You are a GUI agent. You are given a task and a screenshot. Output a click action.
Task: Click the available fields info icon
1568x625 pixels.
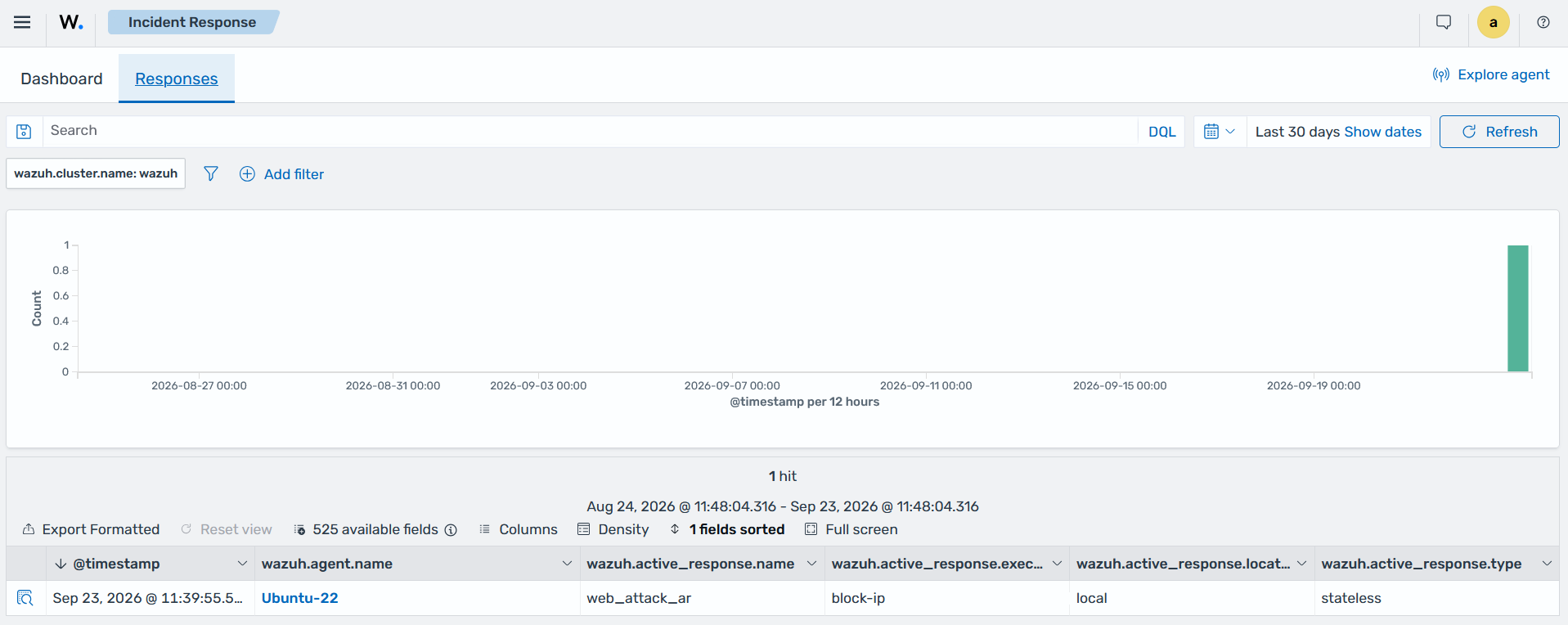coord(451,530)
